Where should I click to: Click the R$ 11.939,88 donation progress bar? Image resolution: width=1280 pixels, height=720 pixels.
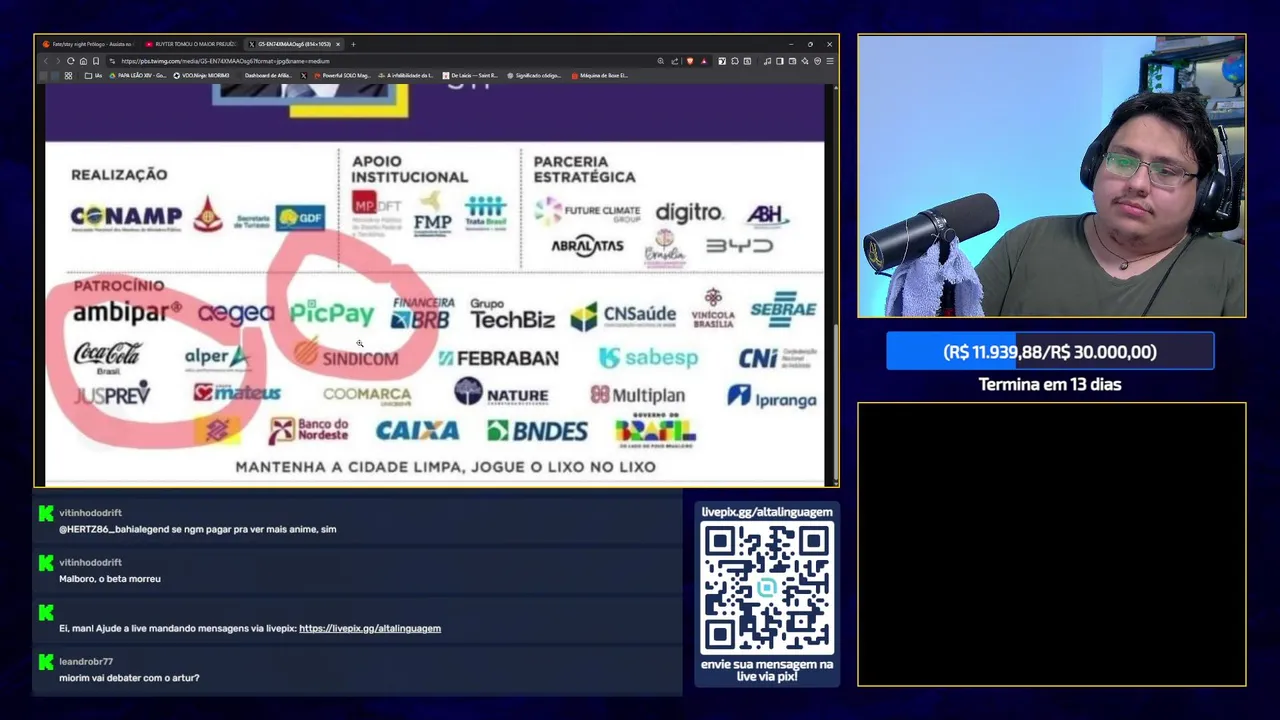click(x=1050, y=351)
